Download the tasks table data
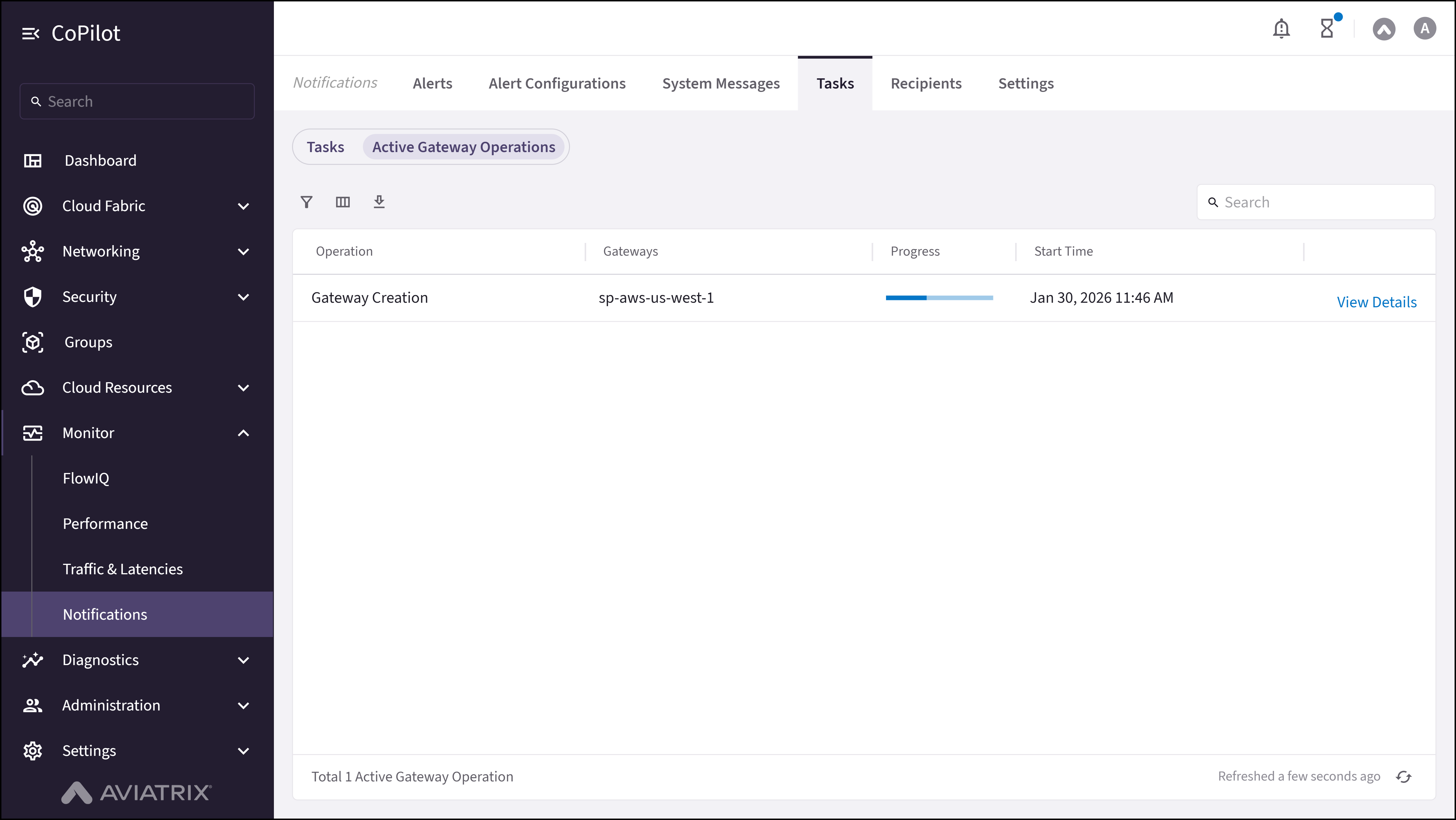 [x=379, y=202]
